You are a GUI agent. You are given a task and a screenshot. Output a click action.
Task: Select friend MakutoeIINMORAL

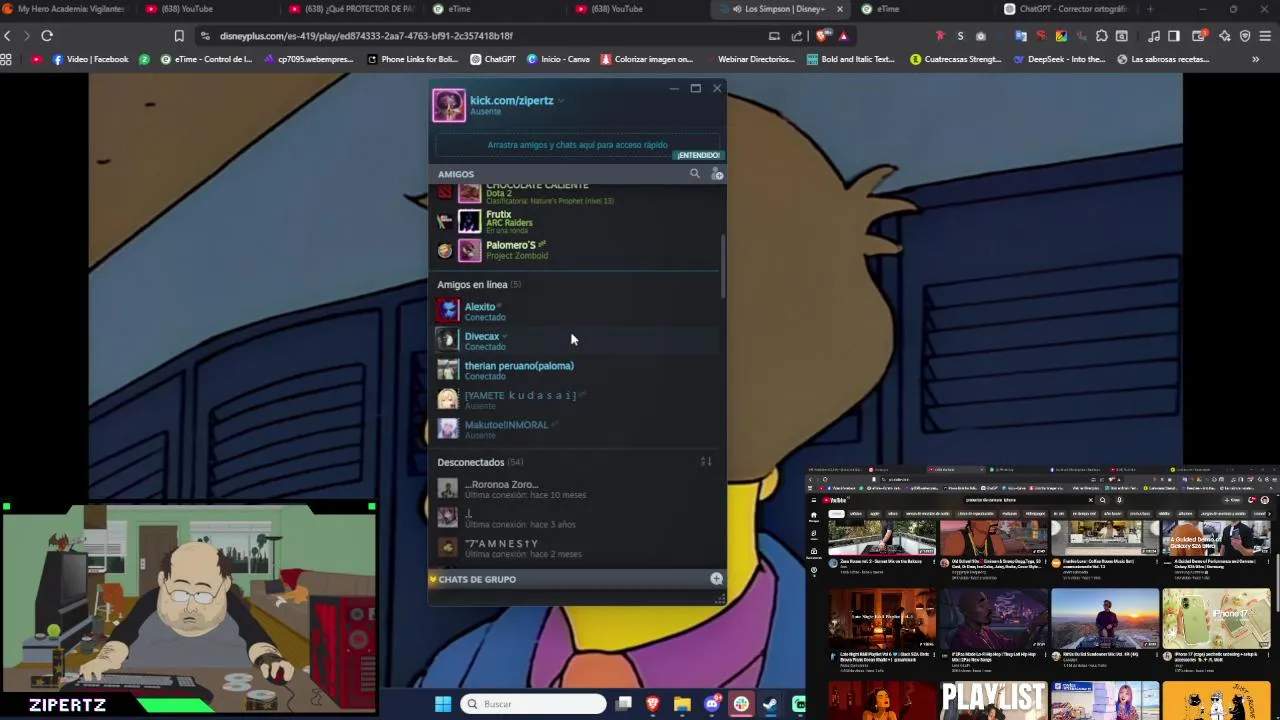pos(575,429)
